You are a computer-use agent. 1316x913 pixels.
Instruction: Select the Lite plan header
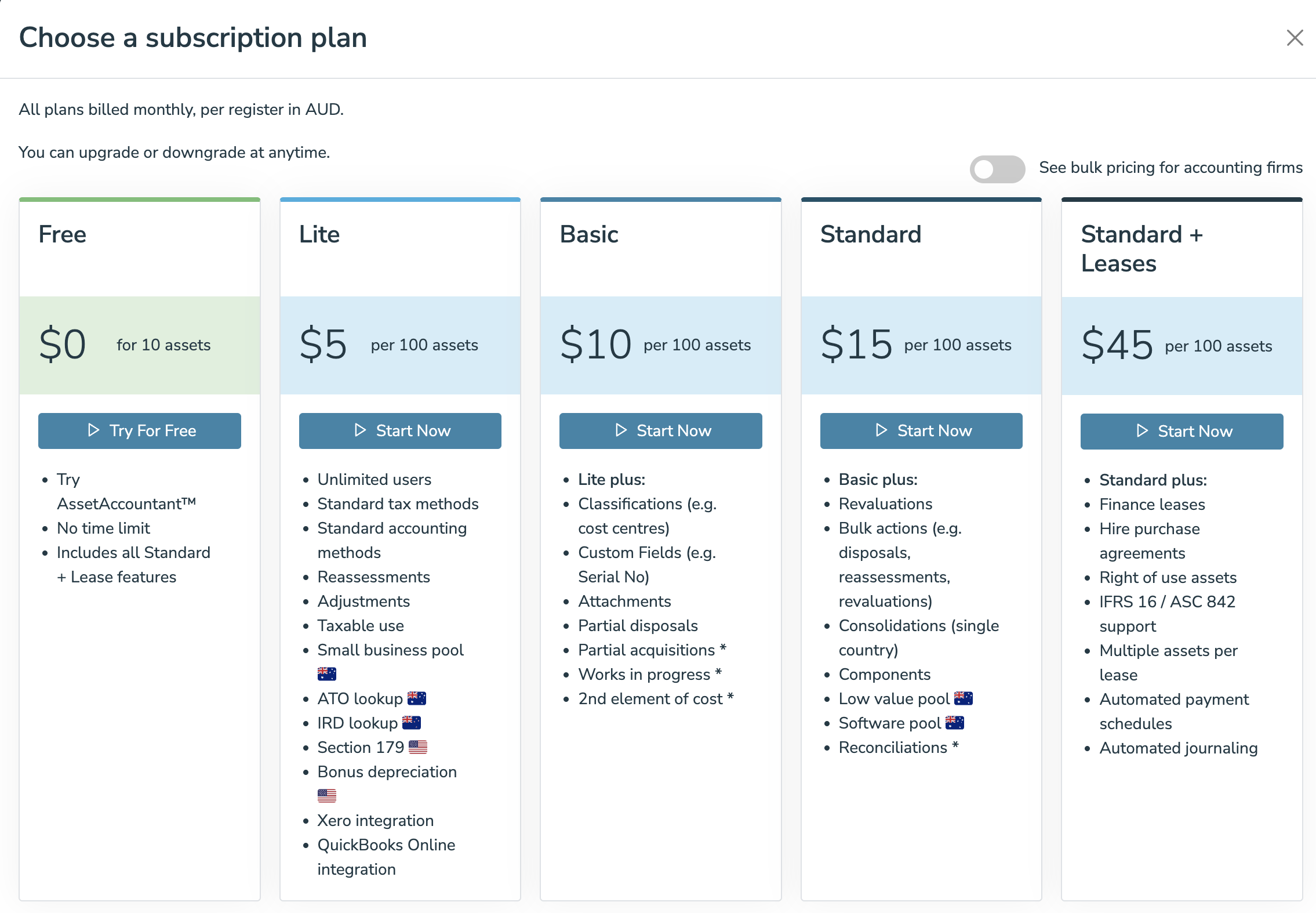tap(319, 235)
